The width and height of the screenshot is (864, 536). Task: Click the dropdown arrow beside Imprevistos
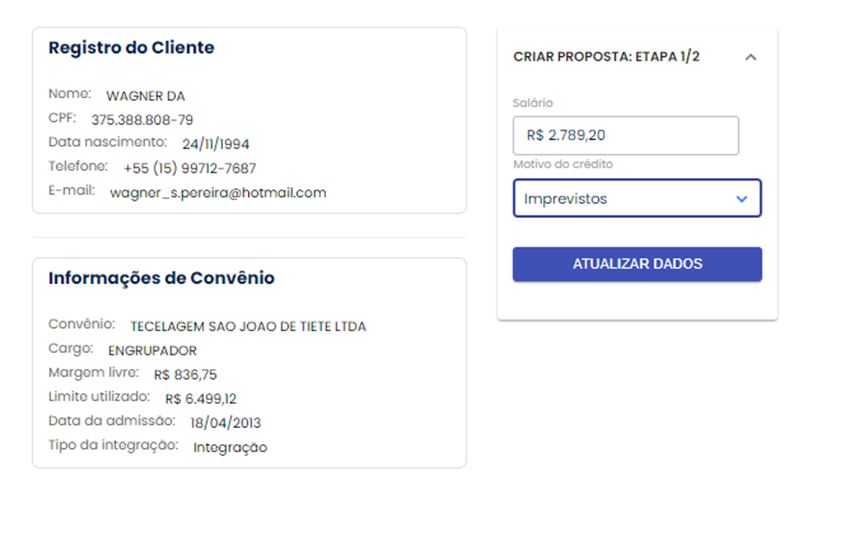(x=741, y=198)
